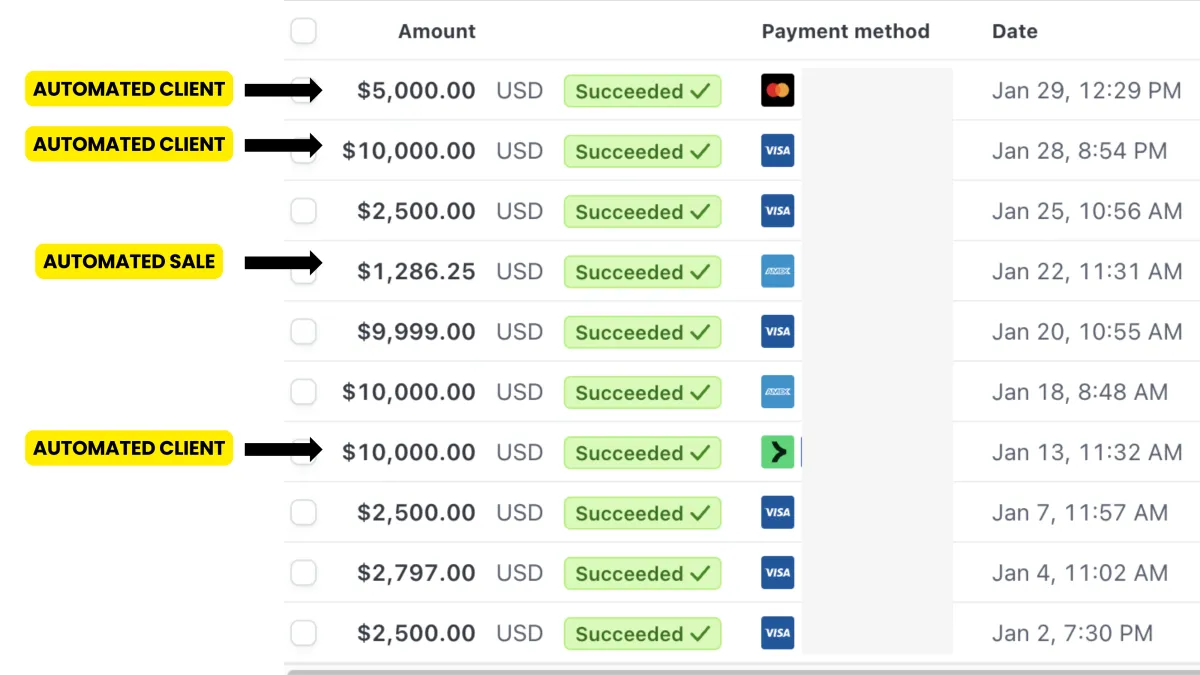Tick the checkbox for the Jan 18 $10,000.00 payment
This screenshot has height=675, width=1200.
[303, 392]
